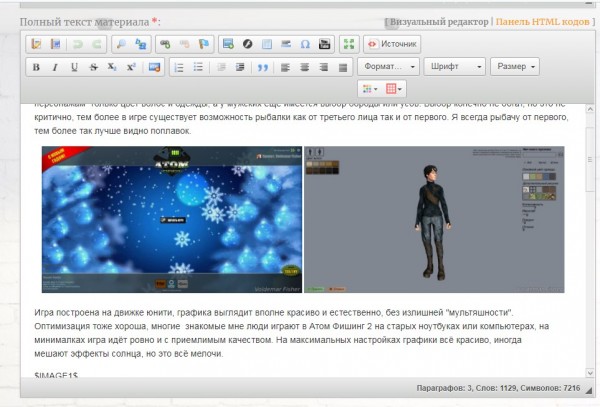
Task: Click the Remove link icon
Action: (184, 44)
